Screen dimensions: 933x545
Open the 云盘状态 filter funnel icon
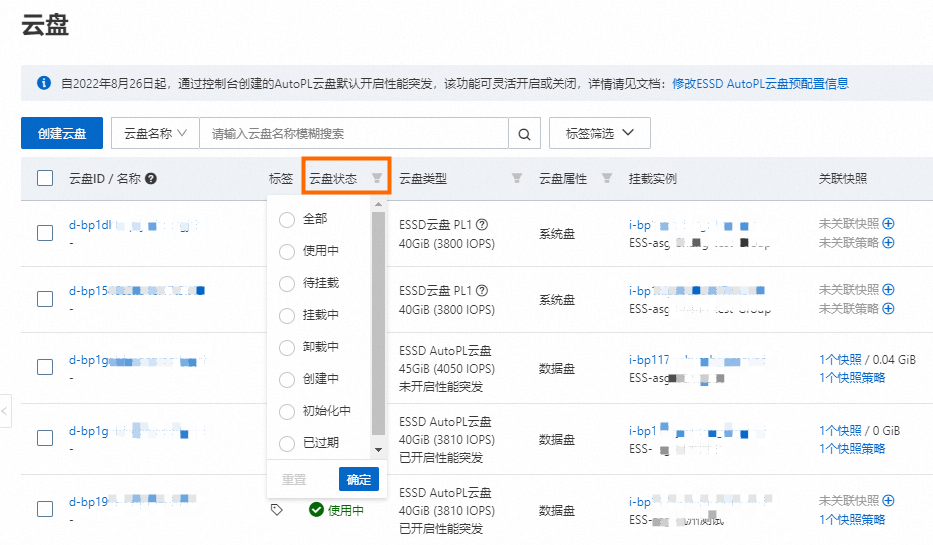point(377,179)
